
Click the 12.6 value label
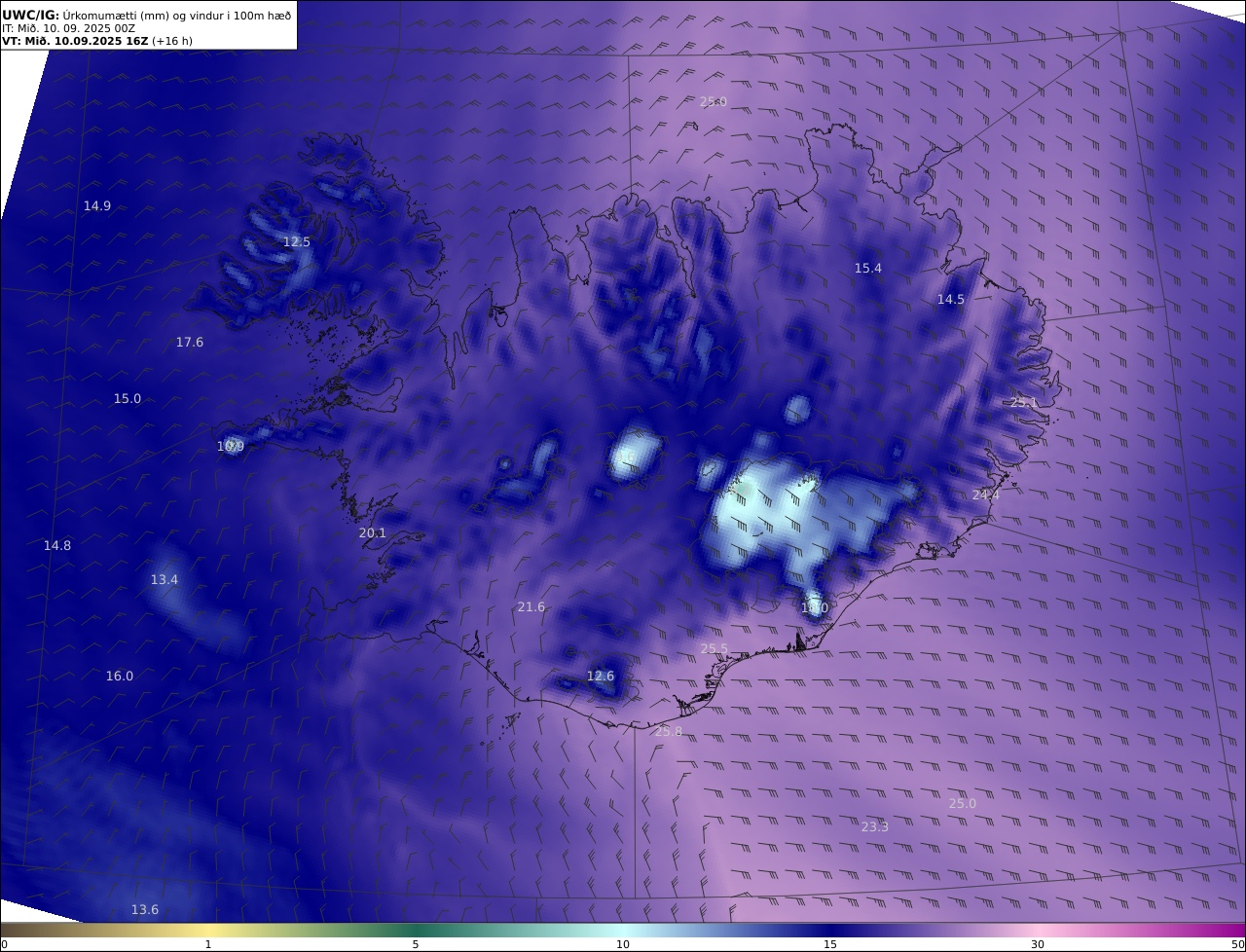600,677
